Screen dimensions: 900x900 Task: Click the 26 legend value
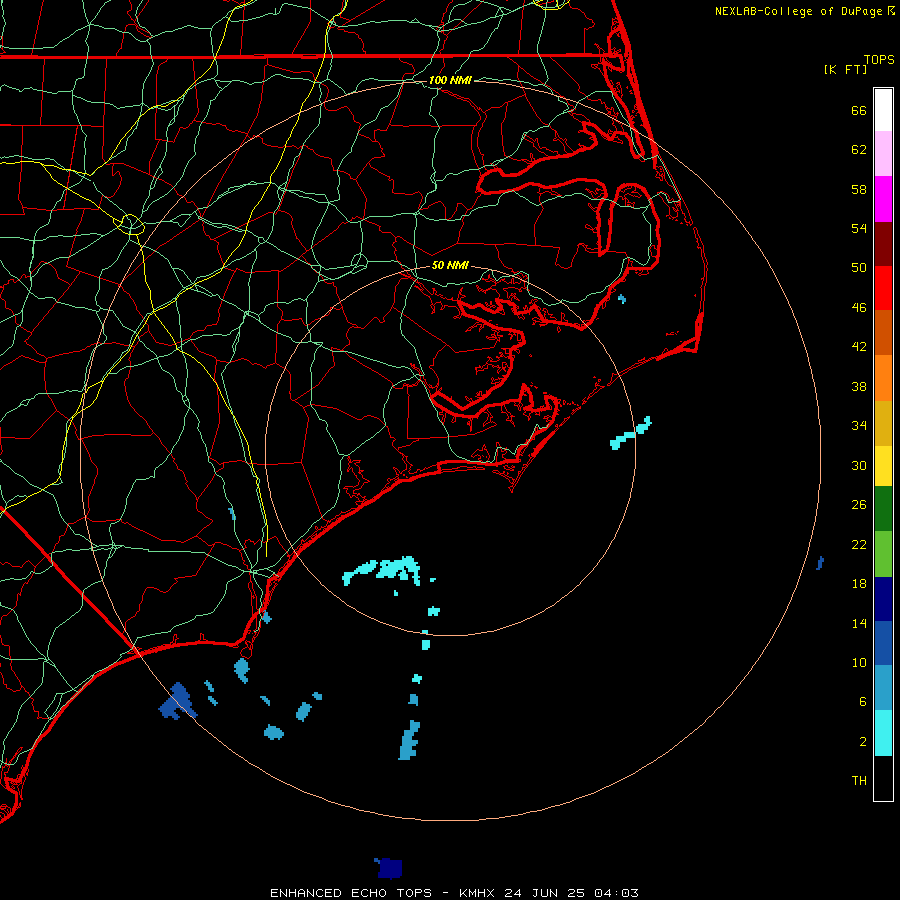(x=859, y=505)
